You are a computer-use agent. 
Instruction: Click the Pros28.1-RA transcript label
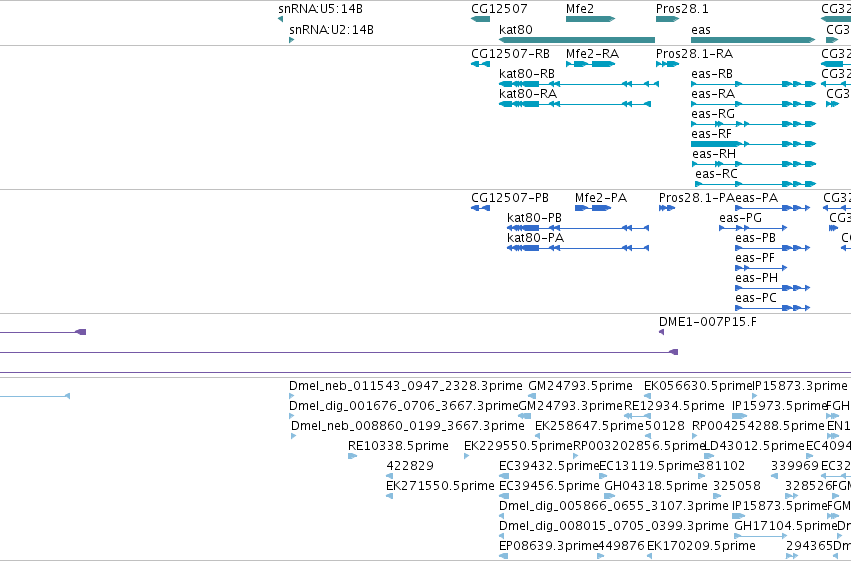694,54
